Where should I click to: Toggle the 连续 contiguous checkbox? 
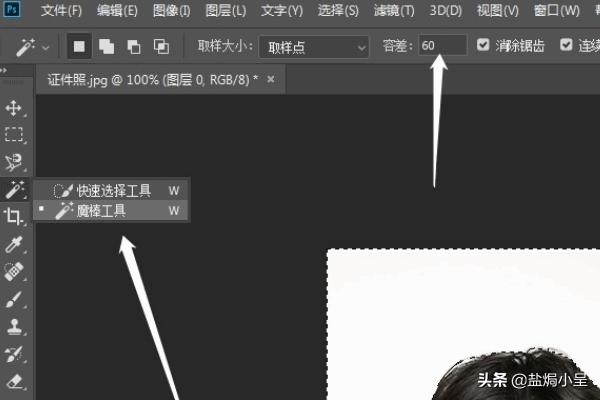click(x=567, y=46)
